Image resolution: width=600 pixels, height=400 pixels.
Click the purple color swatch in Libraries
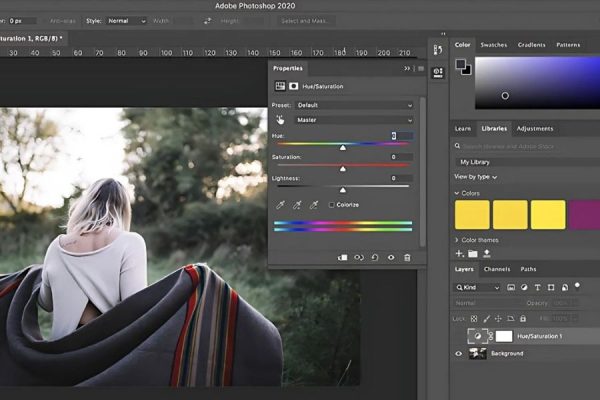pos(584,215)
